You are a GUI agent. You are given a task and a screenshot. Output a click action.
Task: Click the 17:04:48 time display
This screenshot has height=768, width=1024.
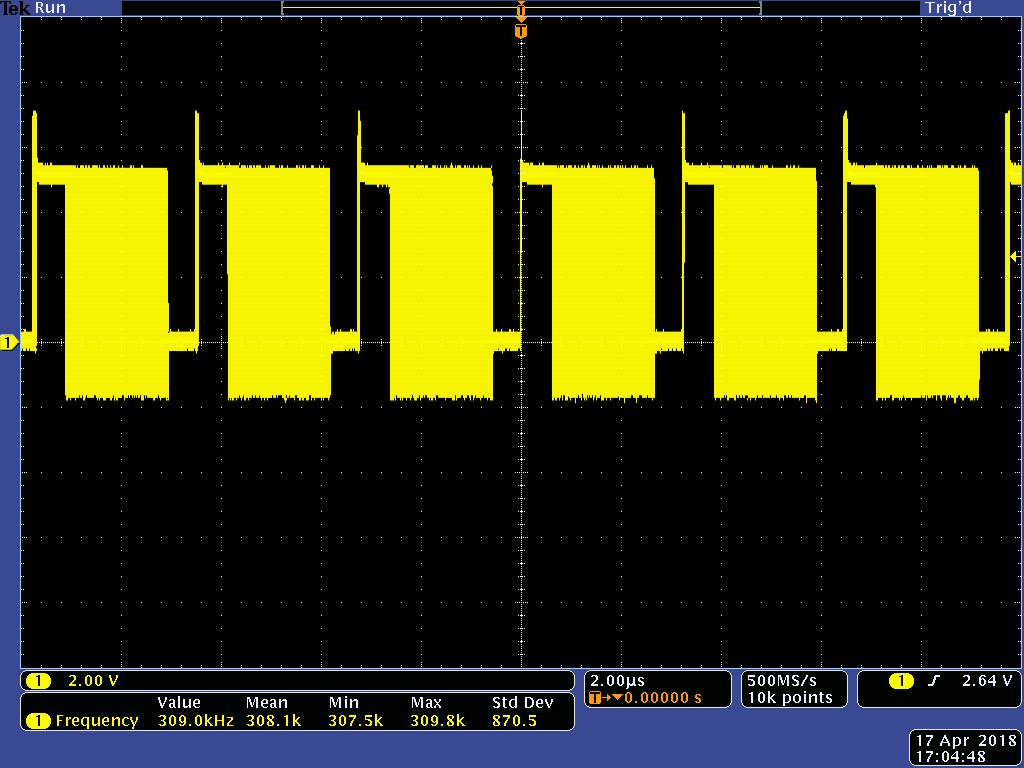pyautogui.click(x=951, y=758)
